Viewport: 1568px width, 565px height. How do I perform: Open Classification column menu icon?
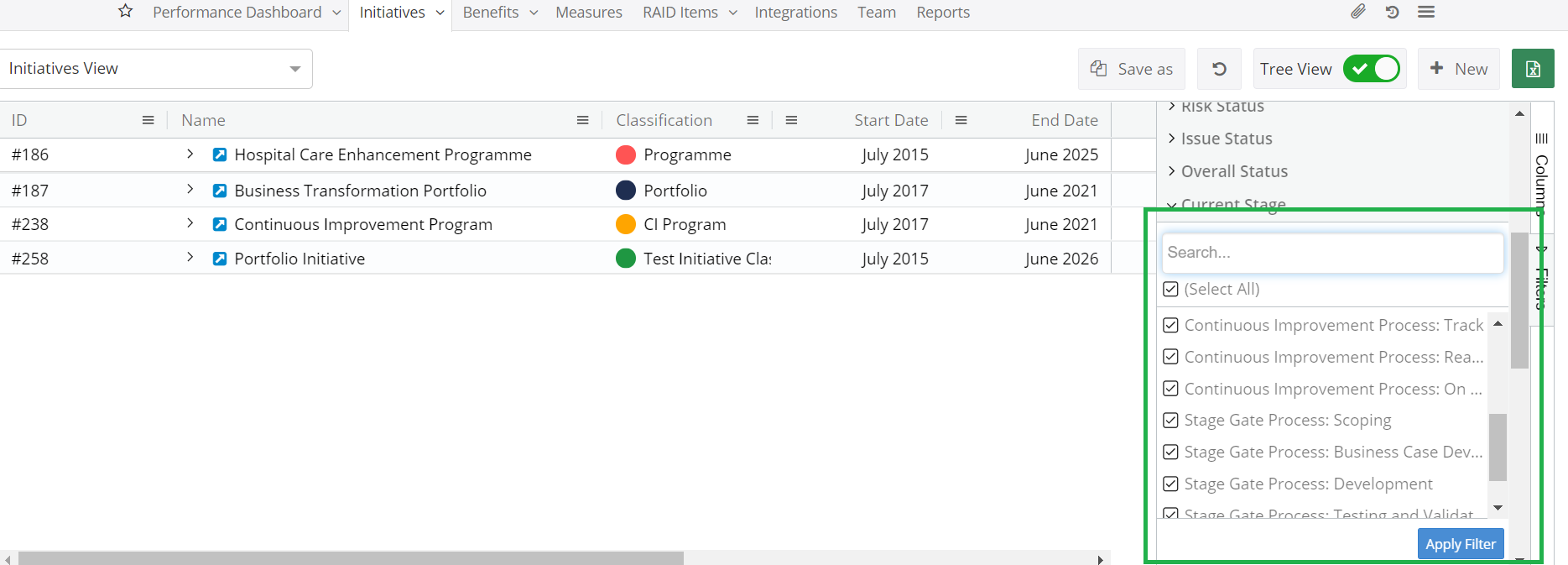pyautogui.click(x=753, y=120)
